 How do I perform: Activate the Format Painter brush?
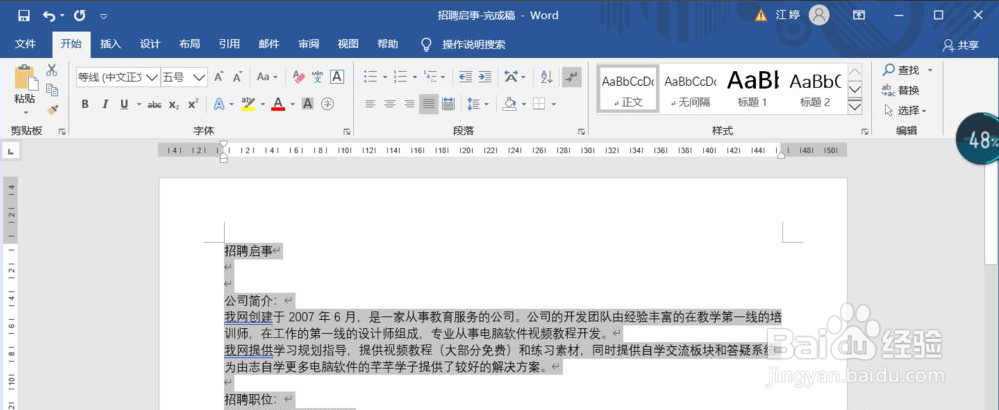coord(52,110)
